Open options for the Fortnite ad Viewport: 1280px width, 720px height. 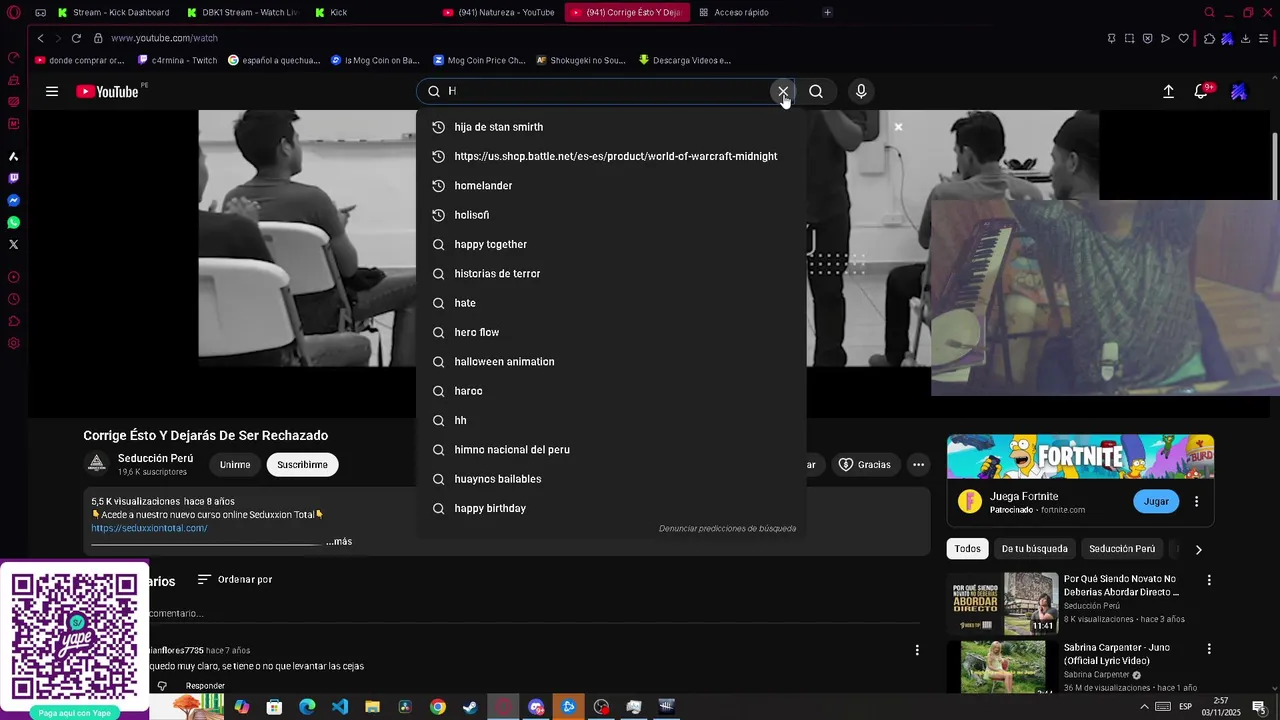pyautogui.click(x=1196, y=501)
